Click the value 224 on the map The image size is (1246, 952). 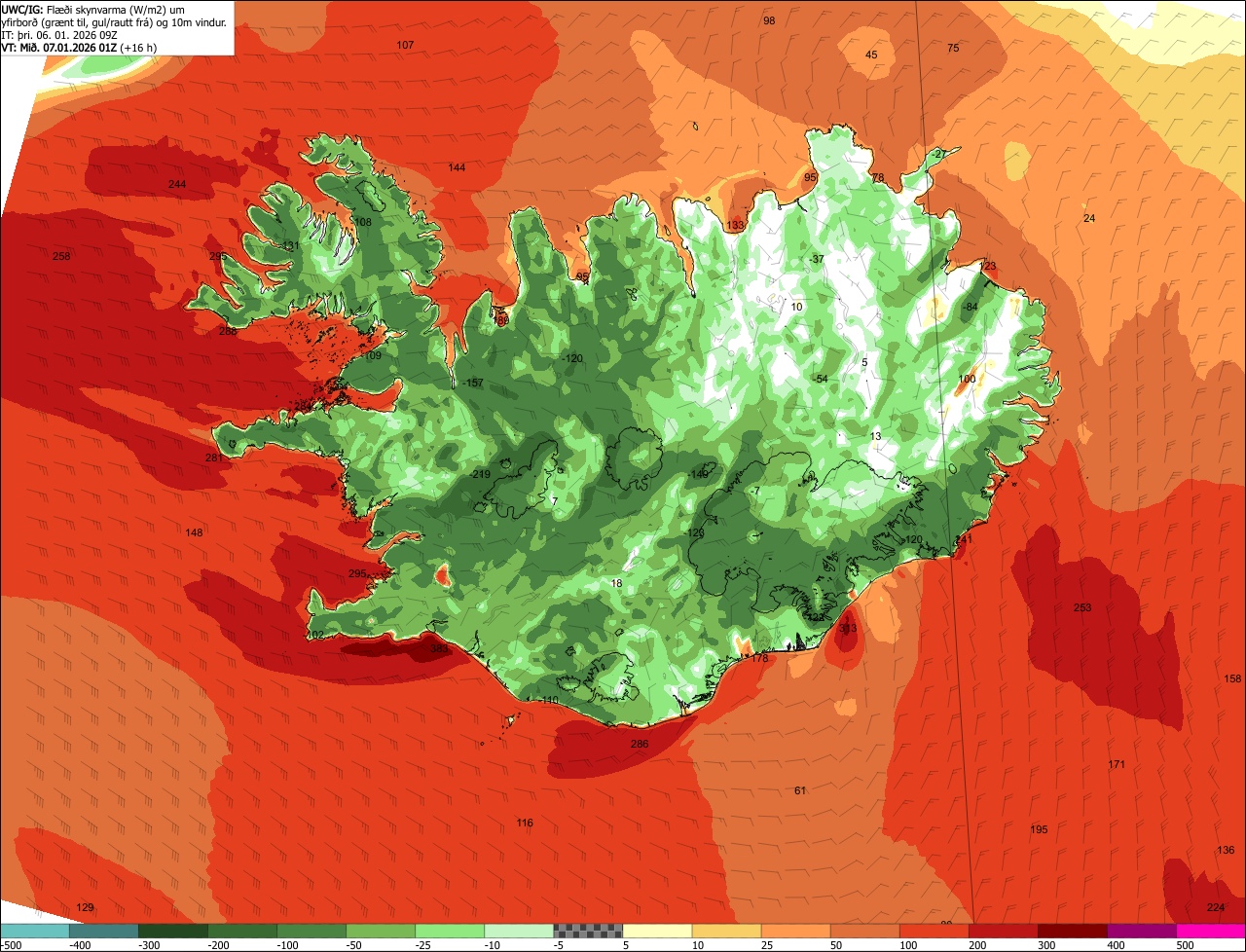(x=1216, y=908)
